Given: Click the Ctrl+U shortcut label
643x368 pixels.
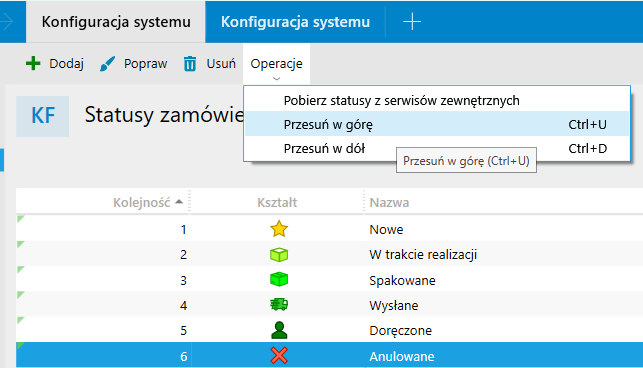Looking at the screenshot, I should tap(587, 124).
